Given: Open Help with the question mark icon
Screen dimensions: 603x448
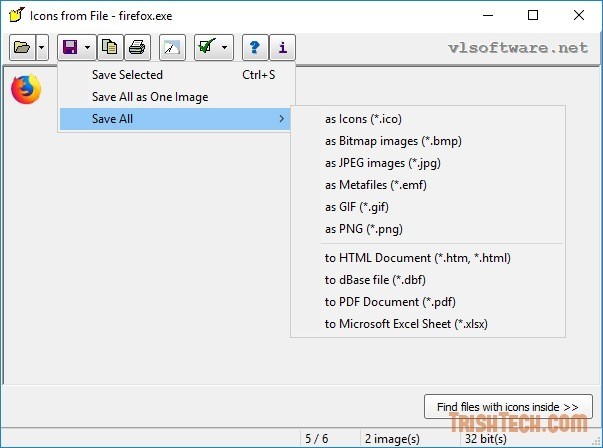Looking at the screenshot, I should [x=255, y=48].
